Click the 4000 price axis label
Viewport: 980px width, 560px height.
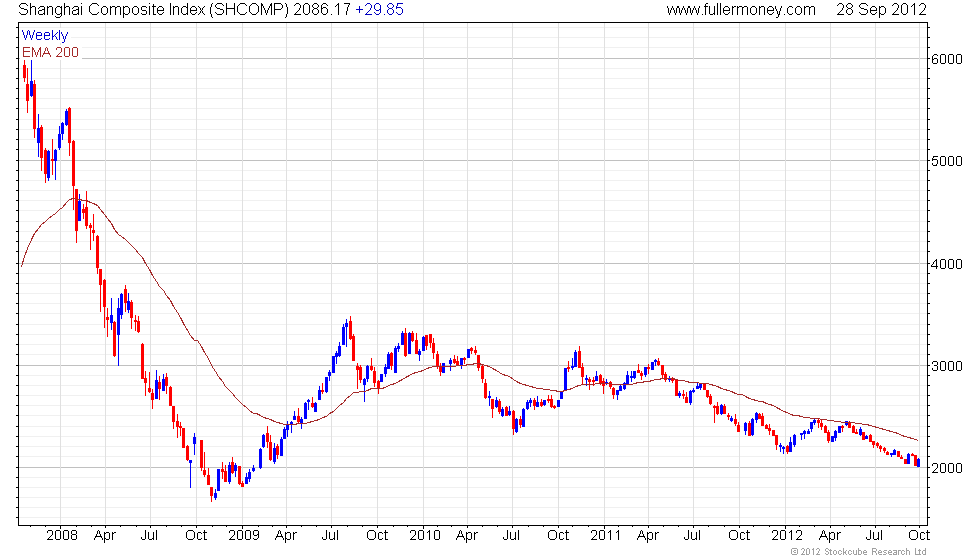pyautogui.click(x=947, y=264)
